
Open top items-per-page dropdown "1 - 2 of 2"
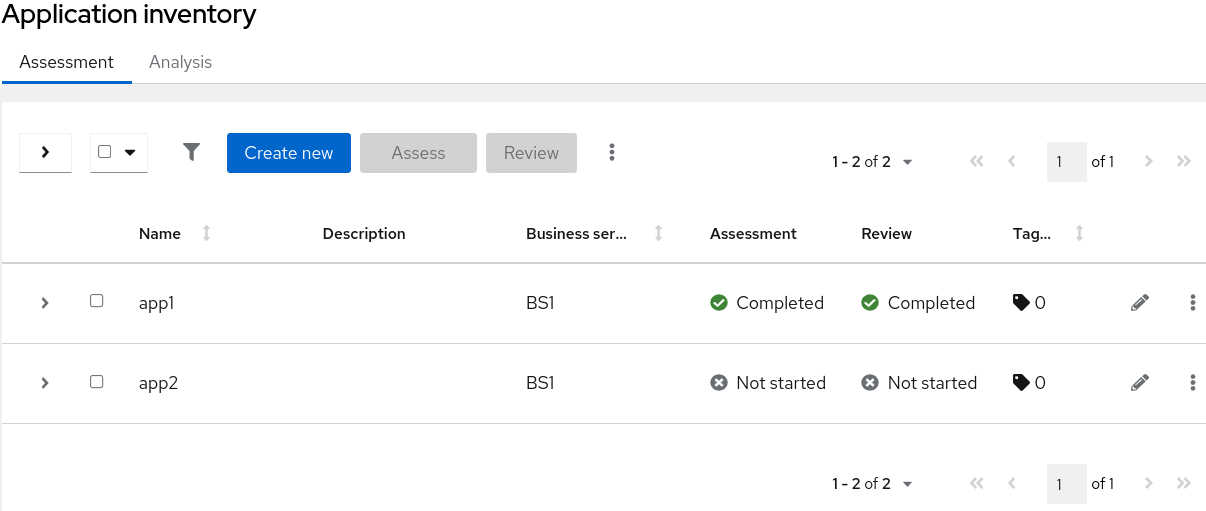click(872, 161)
